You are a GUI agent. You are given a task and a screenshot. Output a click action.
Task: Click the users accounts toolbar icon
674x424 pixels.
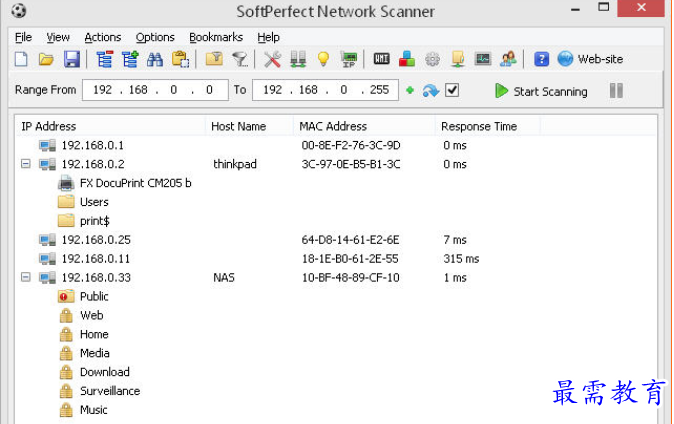point(508,59)
